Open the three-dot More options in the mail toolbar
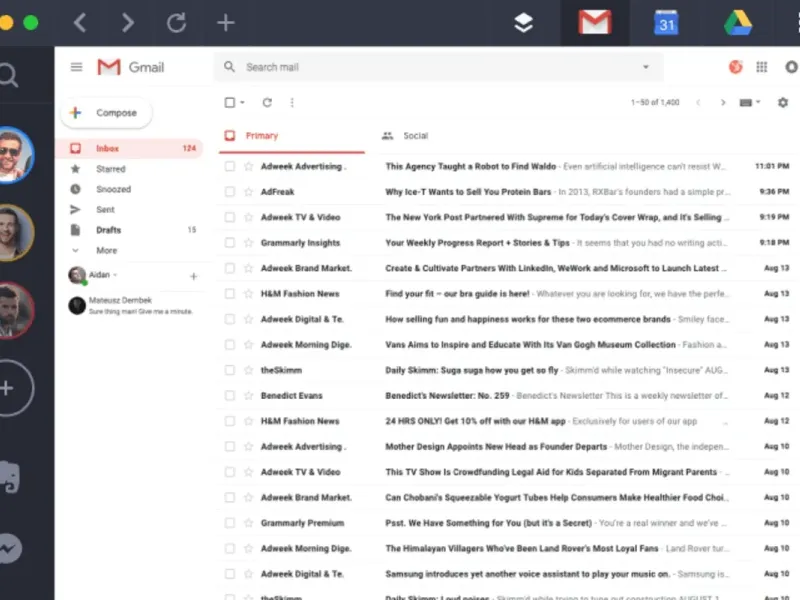The height and width of the screenshot is (600, 800). (292, 103)
